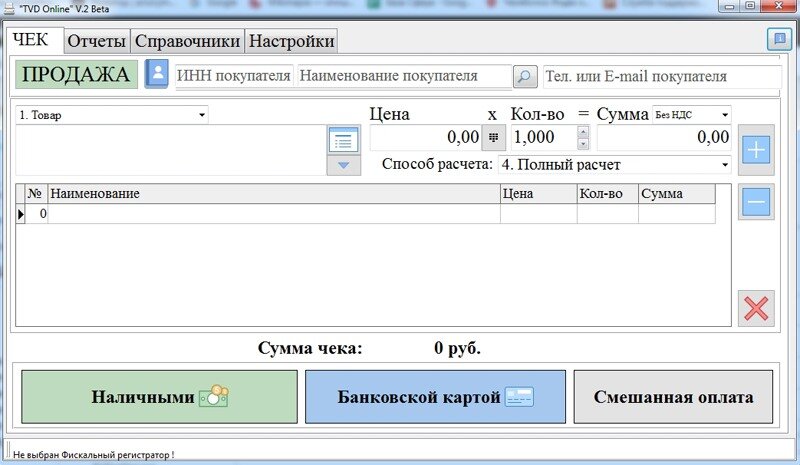Click the Наименование покупателя field
Viewport: 800px width, 465px height.
coord(405,76)
